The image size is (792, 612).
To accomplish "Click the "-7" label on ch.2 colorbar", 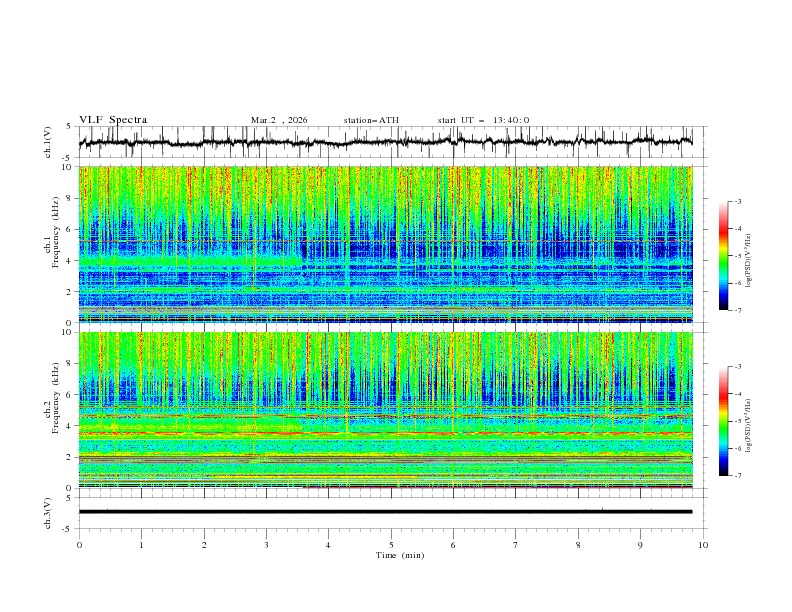I will 738,476.
